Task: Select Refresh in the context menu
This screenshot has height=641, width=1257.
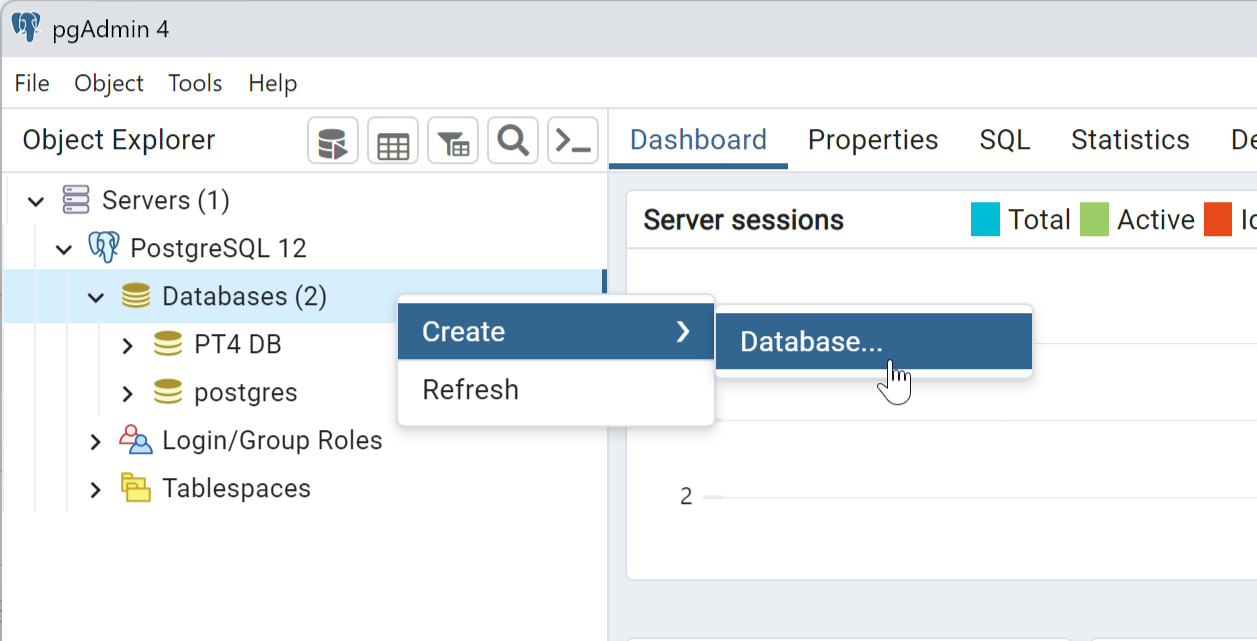Action: [x=556, y=389]
